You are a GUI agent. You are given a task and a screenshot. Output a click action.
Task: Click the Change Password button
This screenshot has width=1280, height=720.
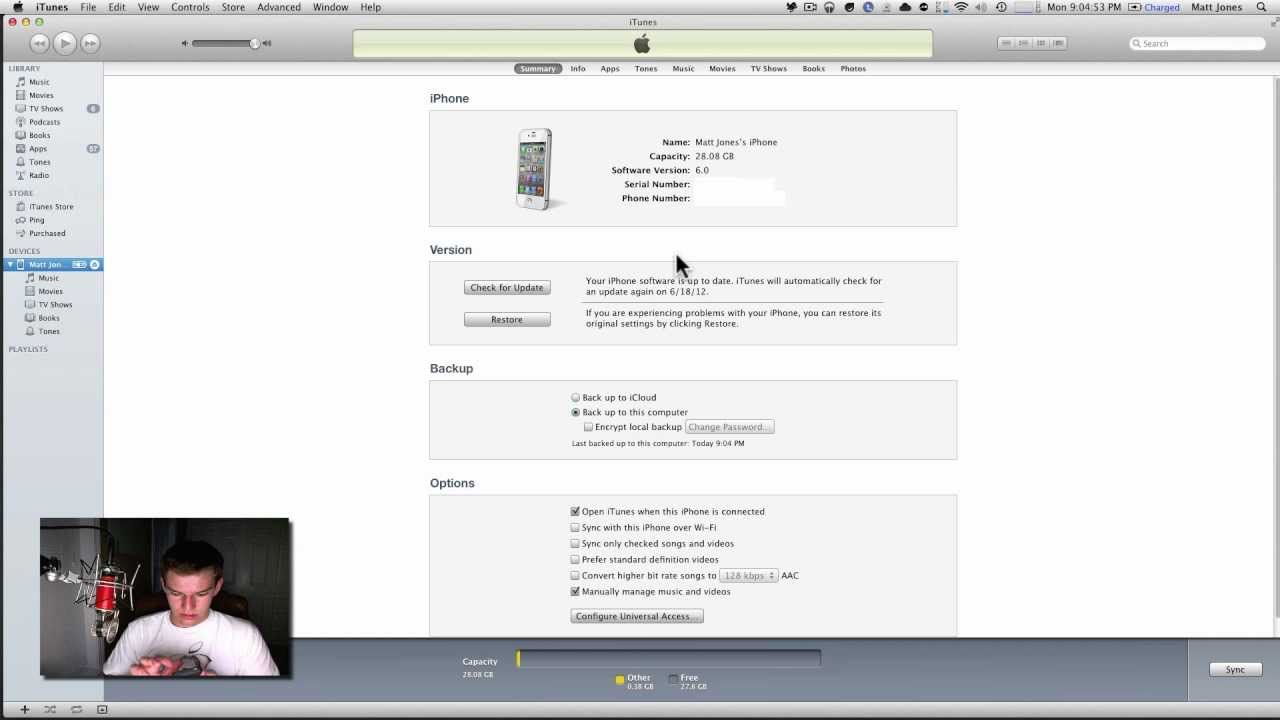[730, 427]
